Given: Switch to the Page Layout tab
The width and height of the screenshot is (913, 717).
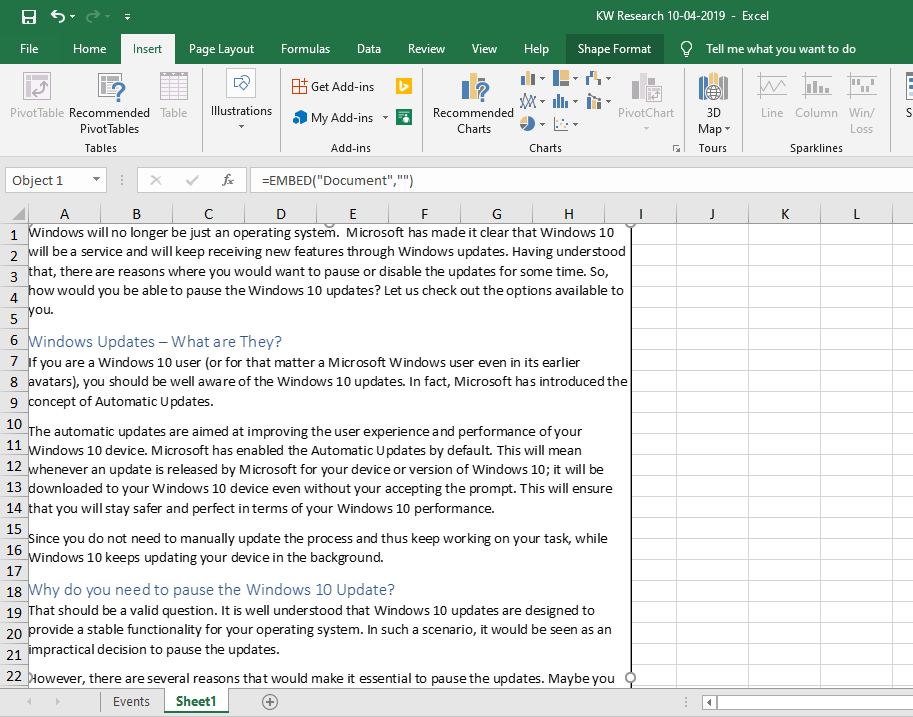Looking at the screenshot, I should [x=221, y=49].
